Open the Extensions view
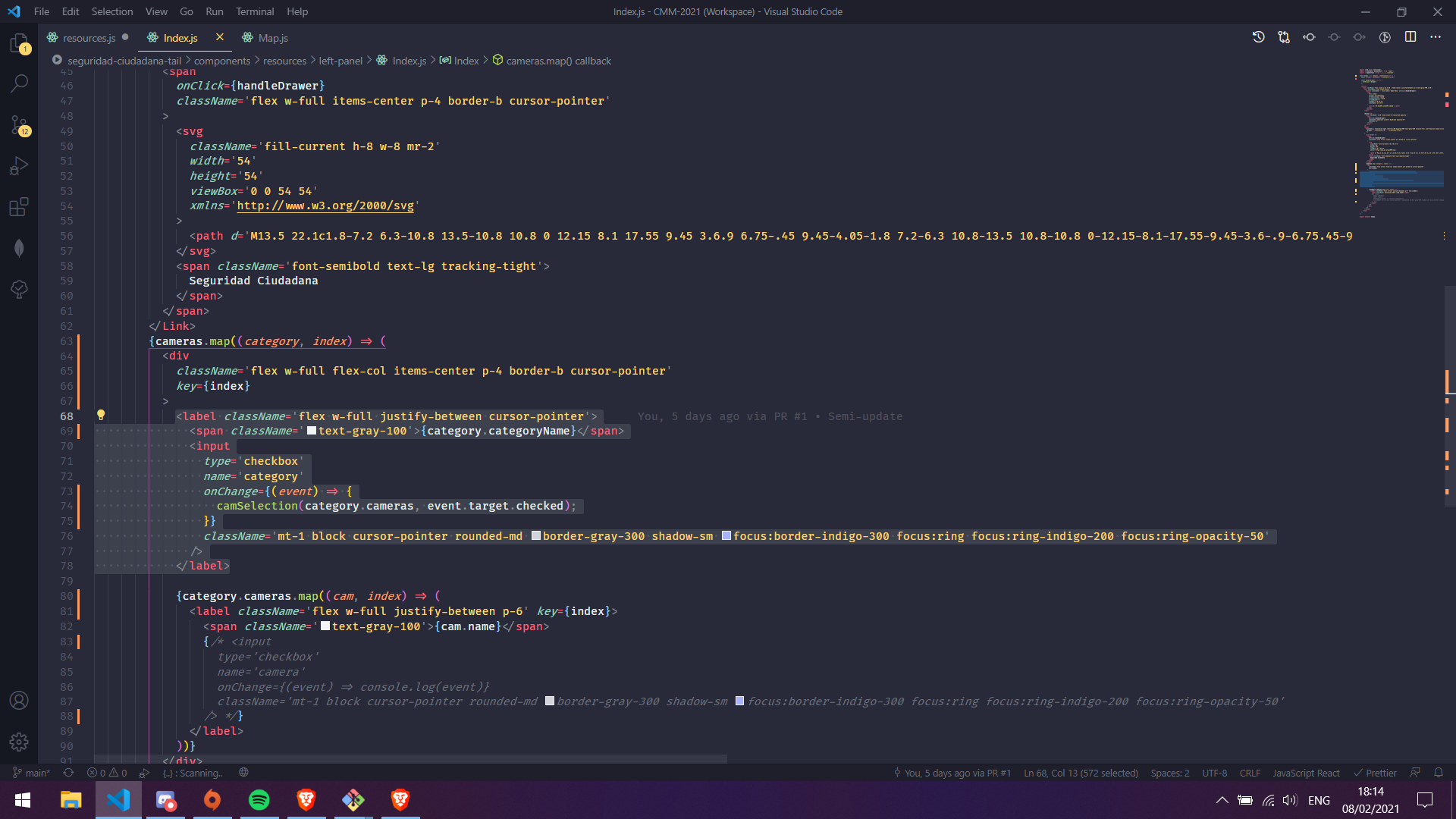 19,206
